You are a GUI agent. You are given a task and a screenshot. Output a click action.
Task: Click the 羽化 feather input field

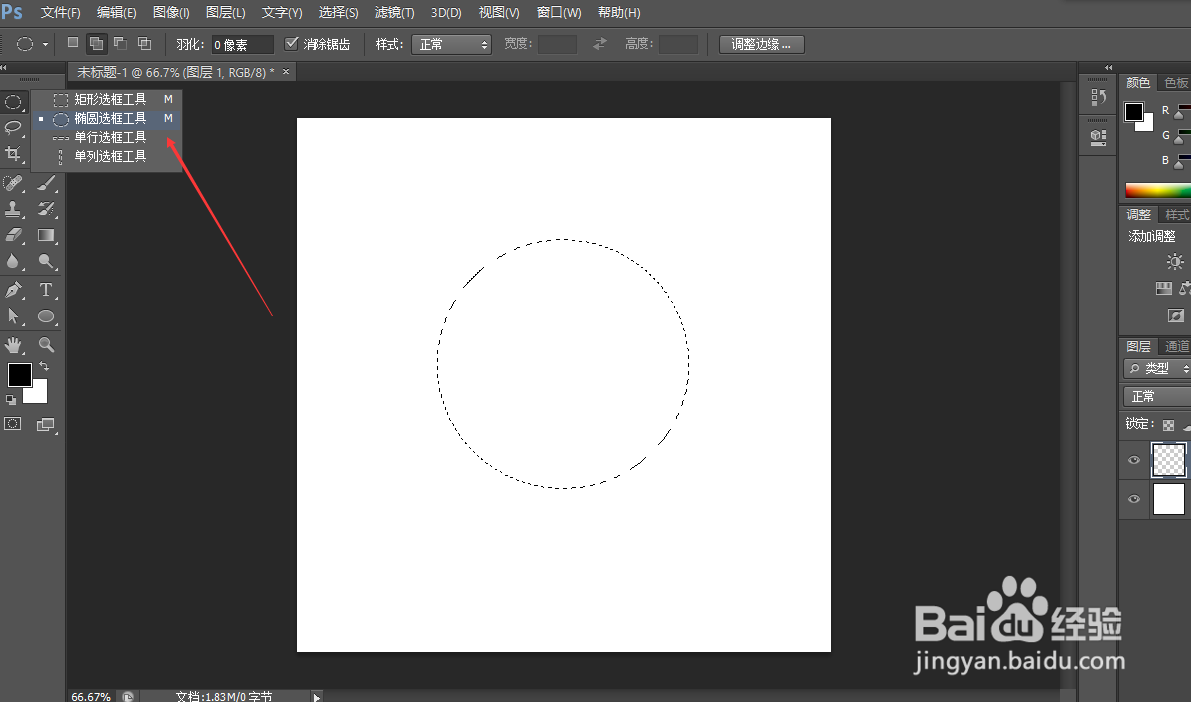coord(242,45)
